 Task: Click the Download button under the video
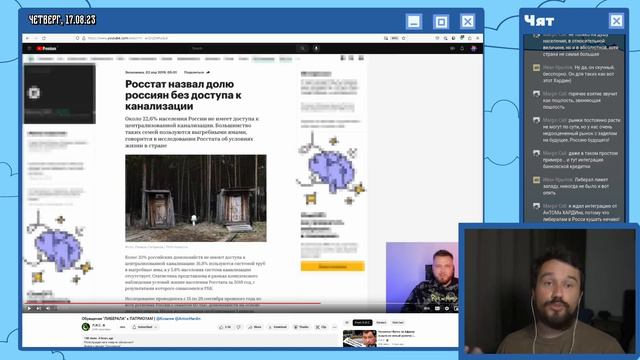(278, 327)
